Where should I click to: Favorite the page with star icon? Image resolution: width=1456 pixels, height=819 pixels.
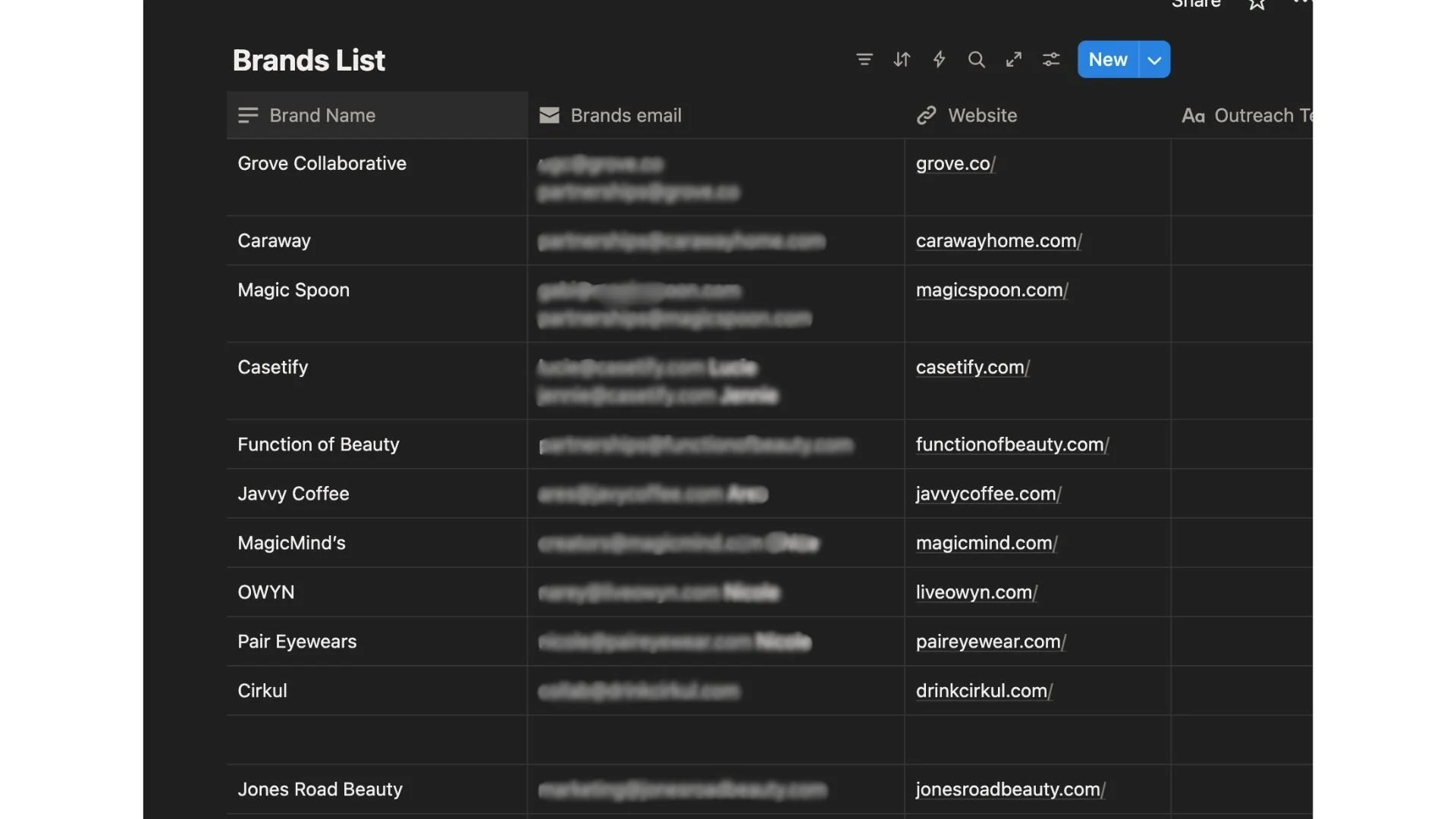[x=1257, y=5]
